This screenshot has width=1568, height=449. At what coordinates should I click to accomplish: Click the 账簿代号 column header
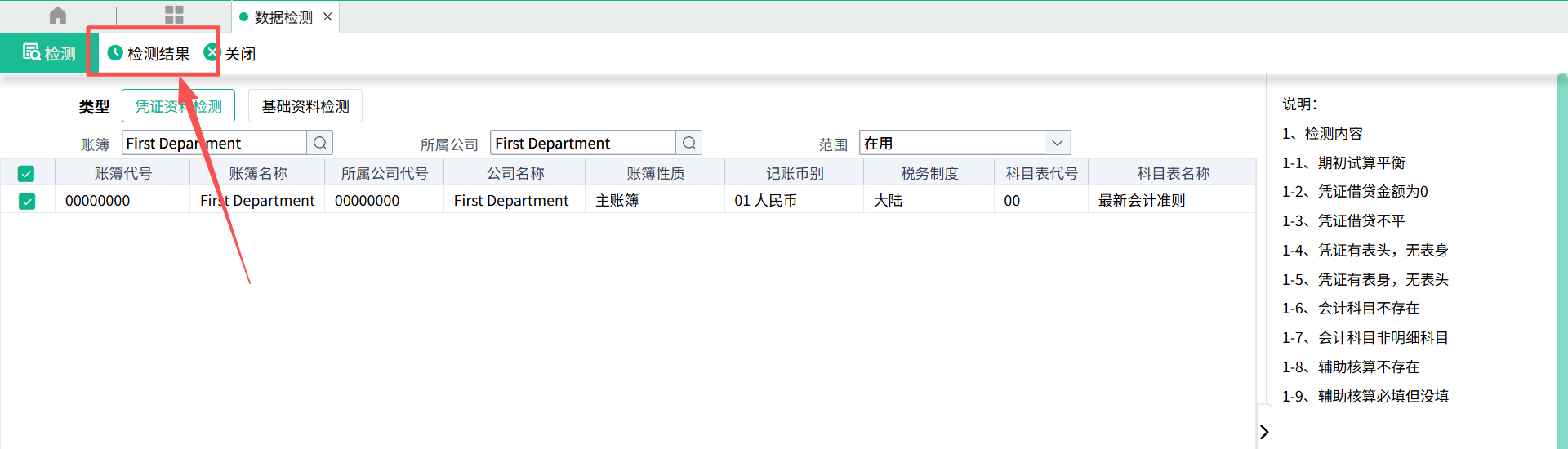[x=122, y=173]
